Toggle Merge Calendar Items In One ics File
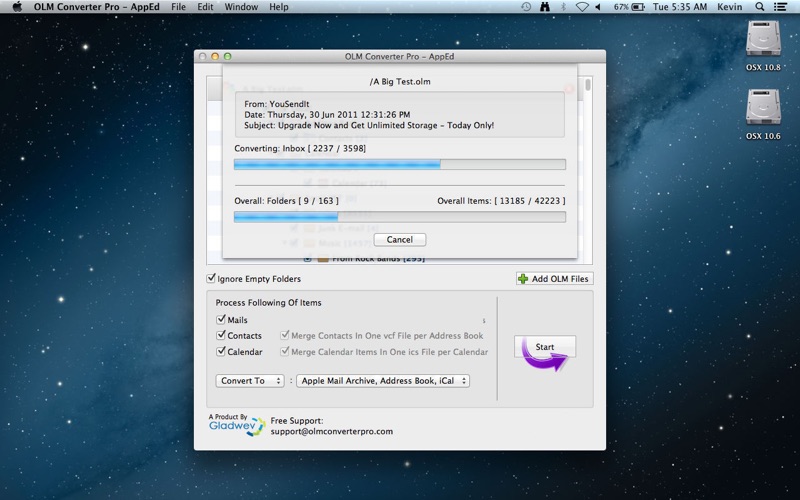This screenshot has width=800, height=500. tap(285, 351)
